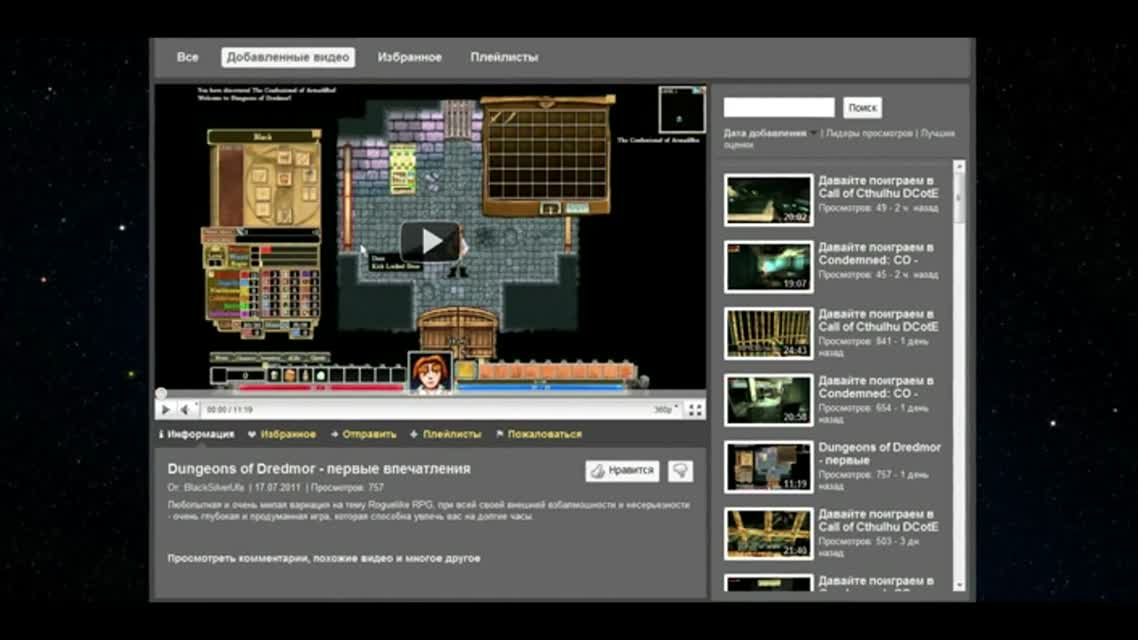Click the upload date 17.07.2011

277,488
